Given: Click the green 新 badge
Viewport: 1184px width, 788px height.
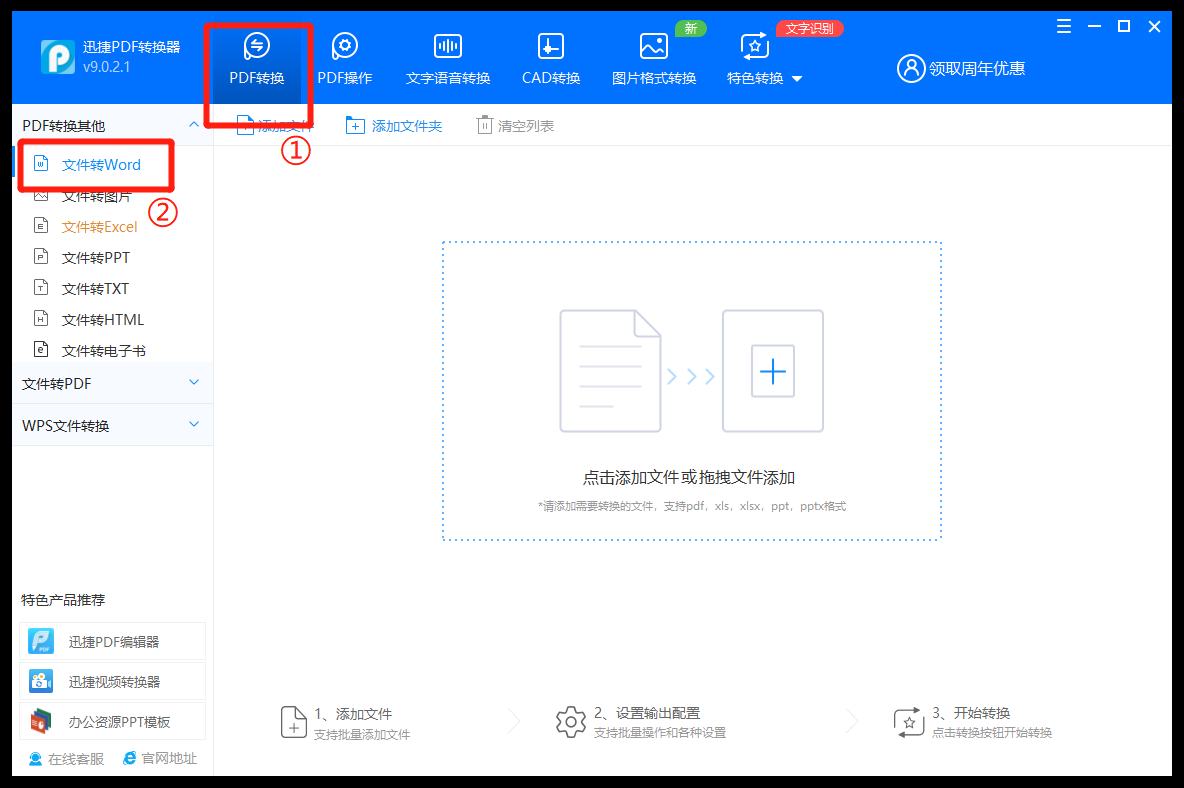Looking at the screenshot, I should coord(690,29).
